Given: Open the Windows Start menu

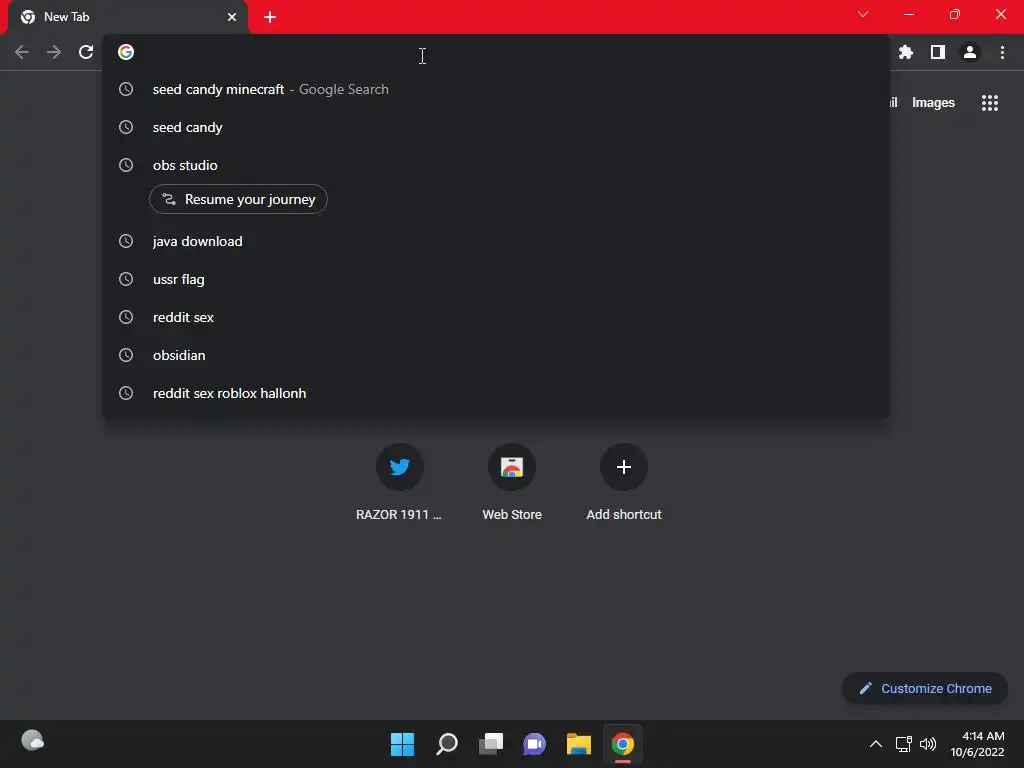Looking at the screenshot, I should coord(402,744).
